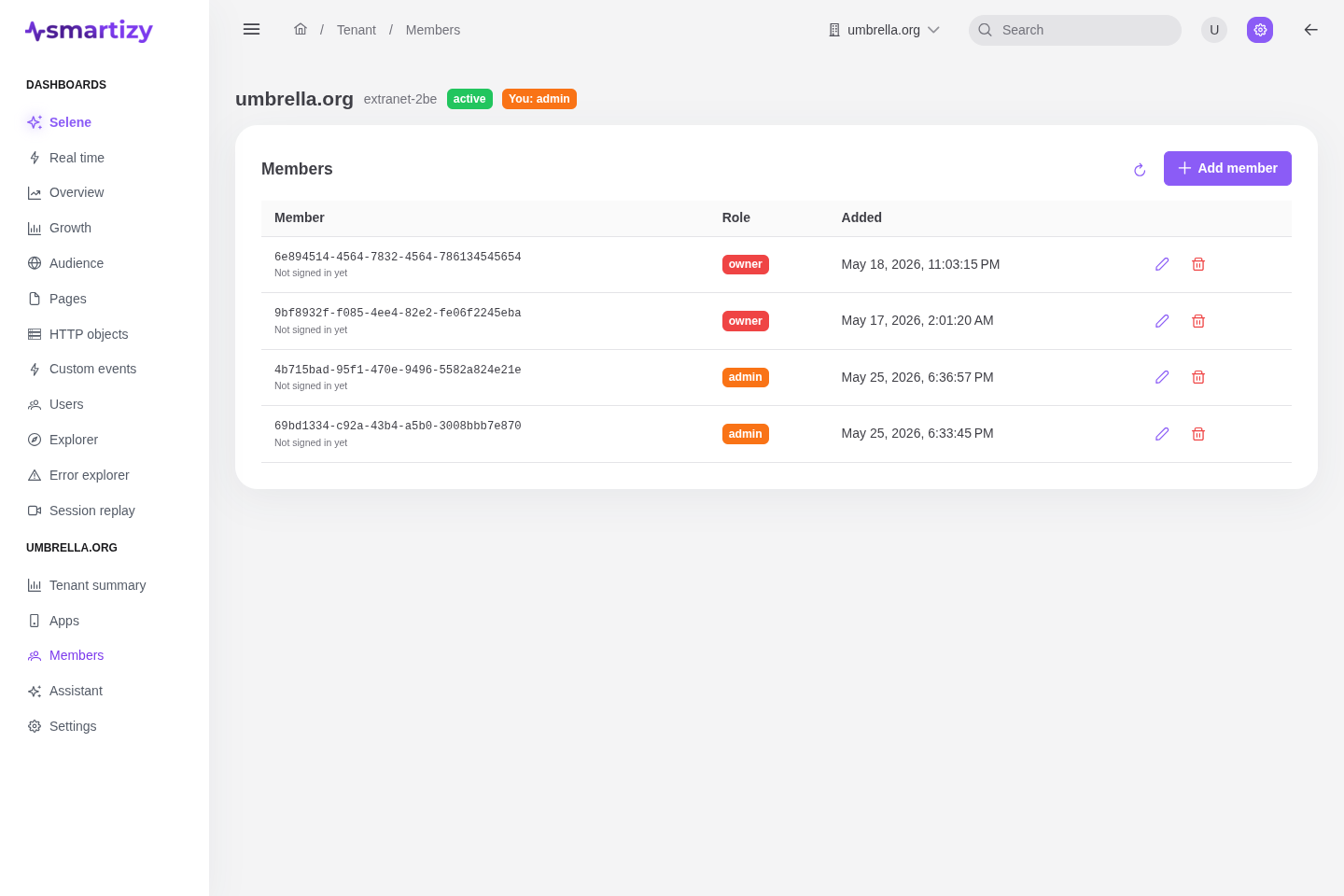The image size is (1344, 896).
Task: Click the Tenant breadcrumb link
Action: click(x=357, y=30)
